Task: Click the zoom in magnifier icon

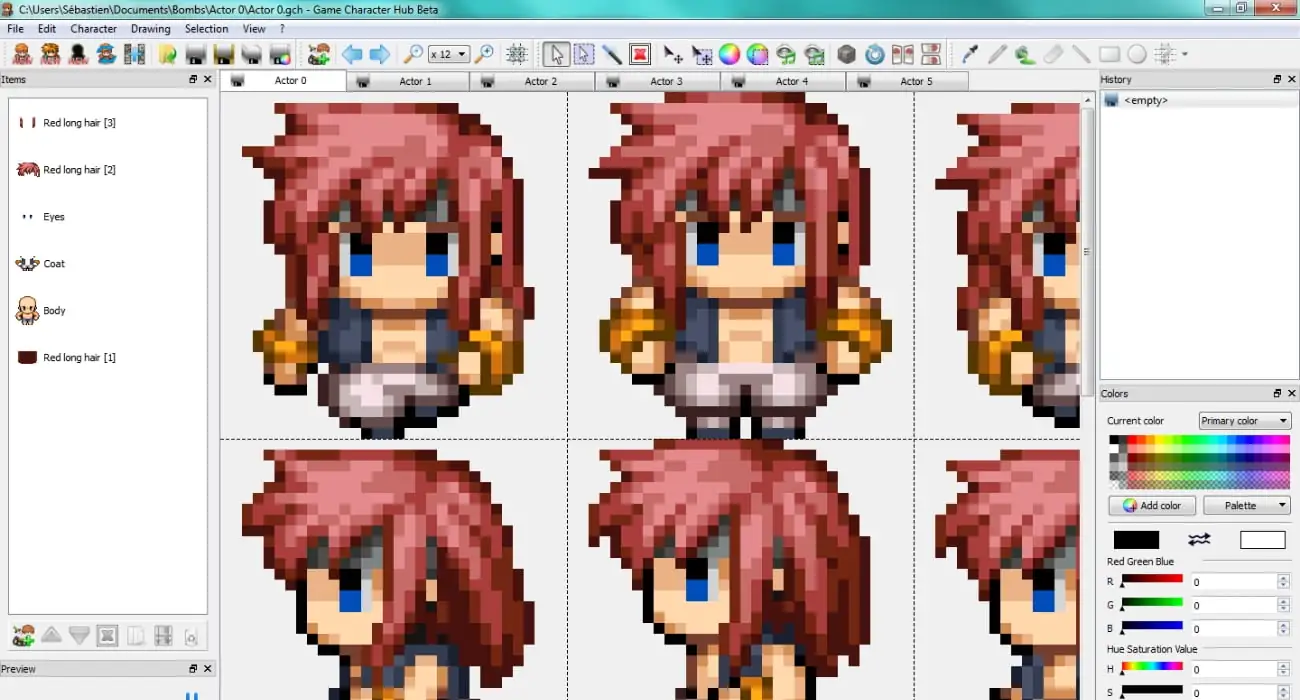Action: tap(484, 54)
